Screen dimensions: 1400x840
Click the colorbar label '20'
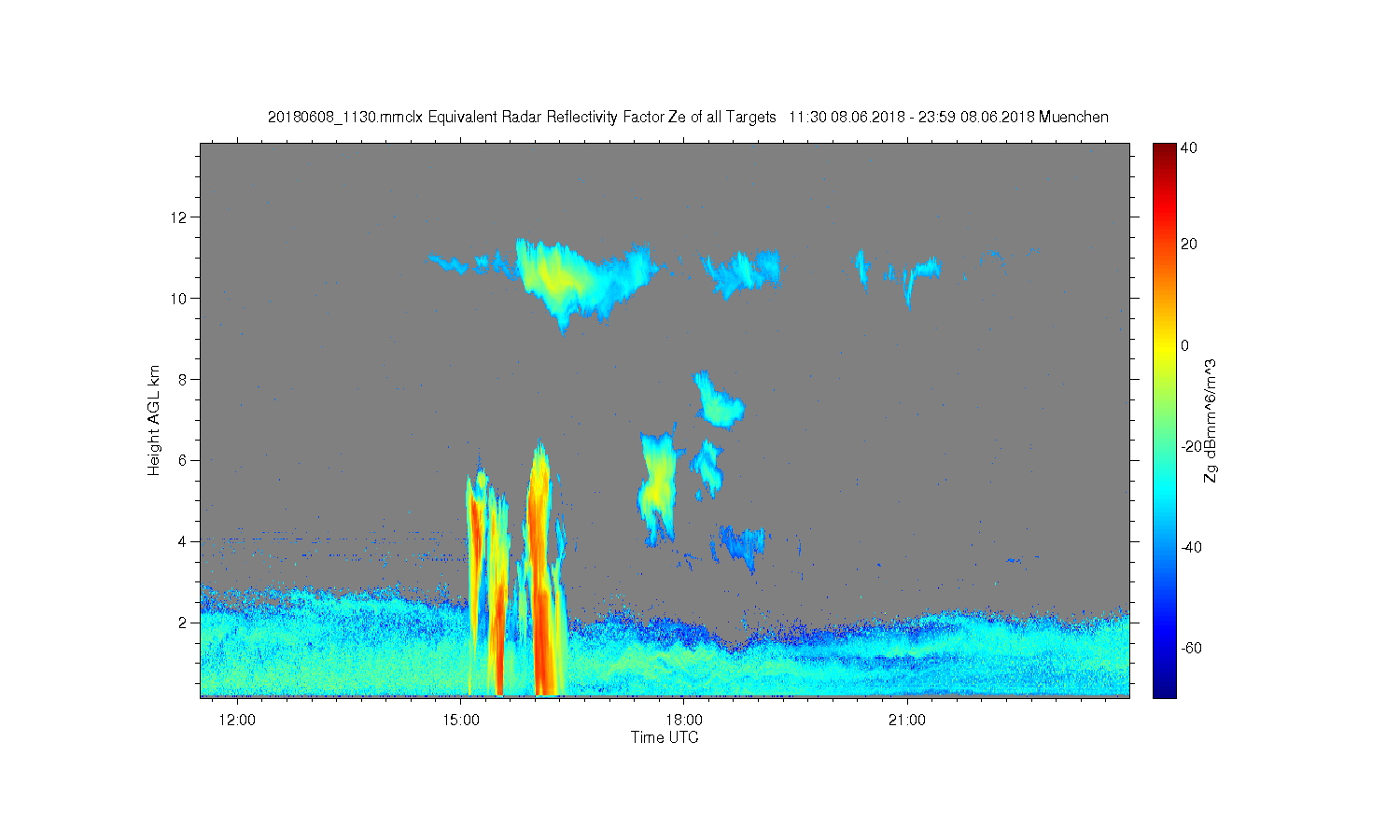click(1189, 245)
